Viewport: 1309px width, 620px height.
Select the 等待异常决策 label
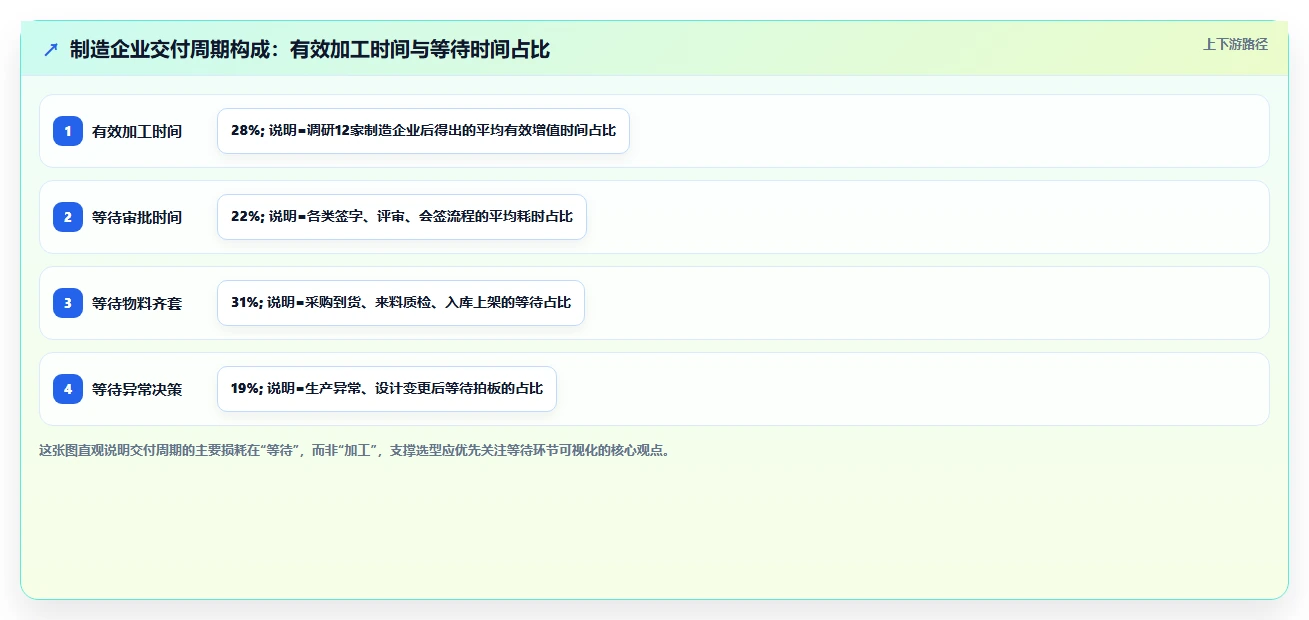coord(137,389)
